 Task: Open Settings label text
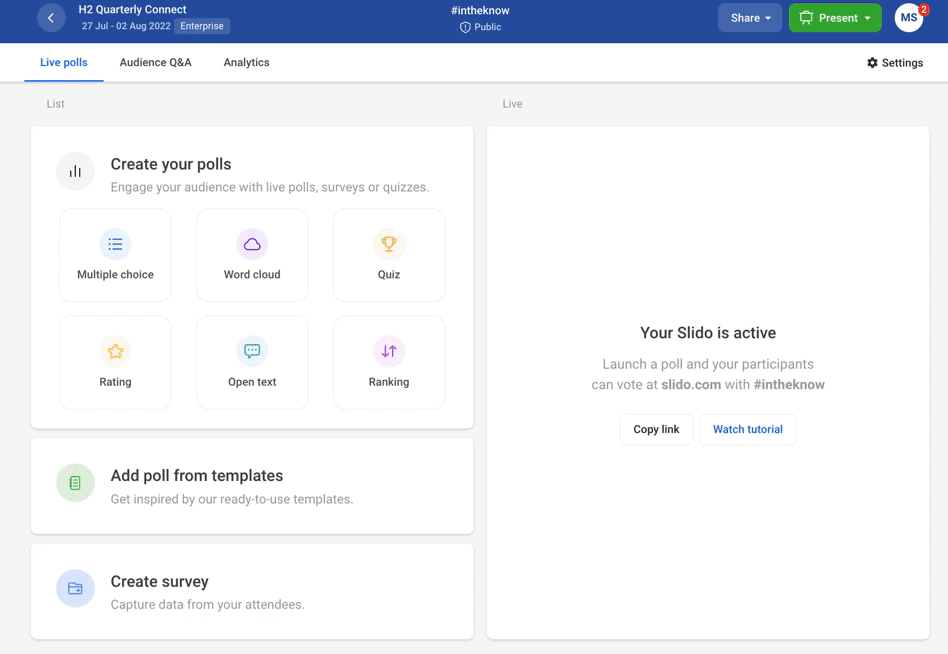coord(902,63)
